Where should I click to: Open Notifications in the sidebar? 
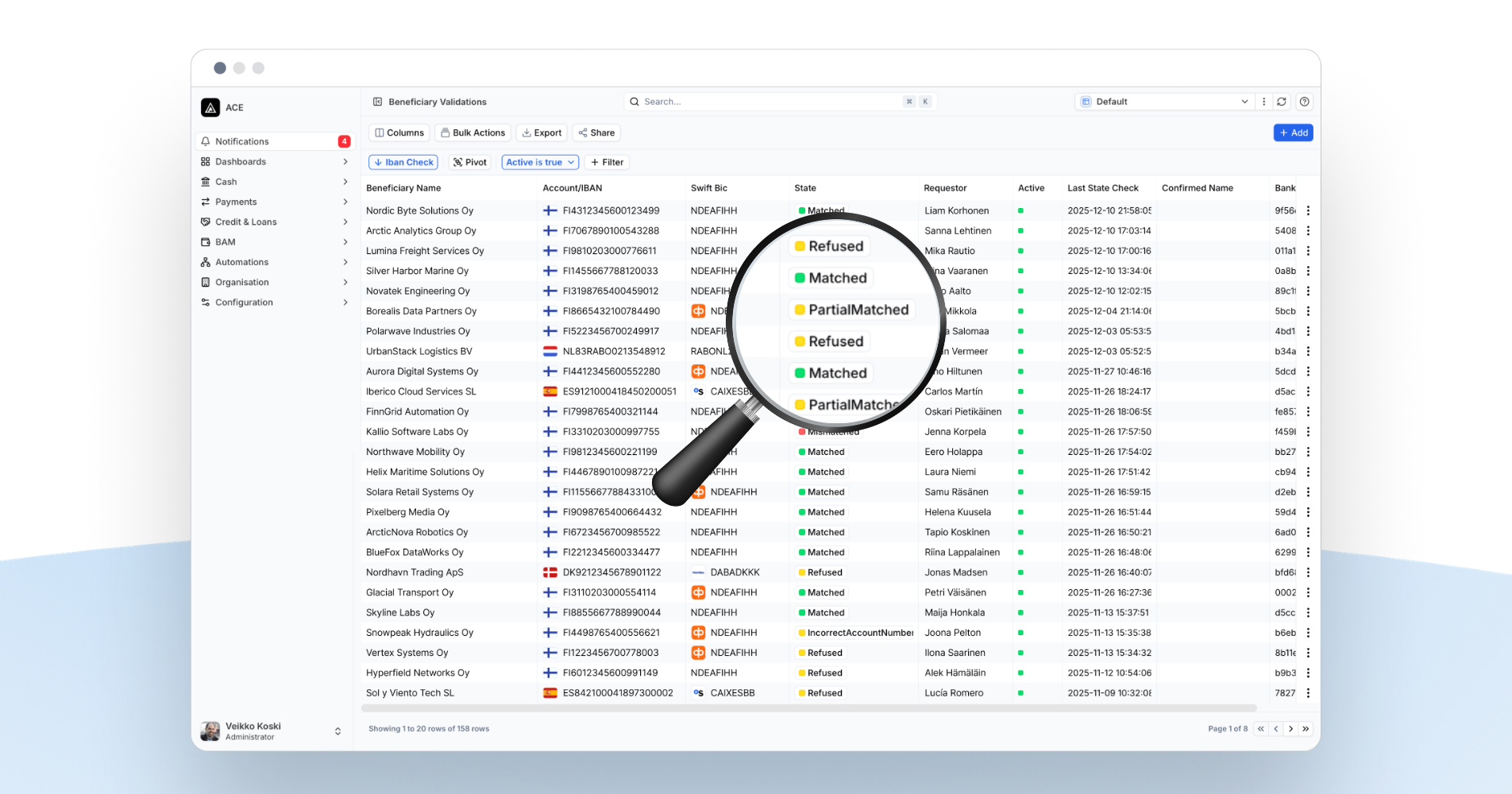point(275,141)
